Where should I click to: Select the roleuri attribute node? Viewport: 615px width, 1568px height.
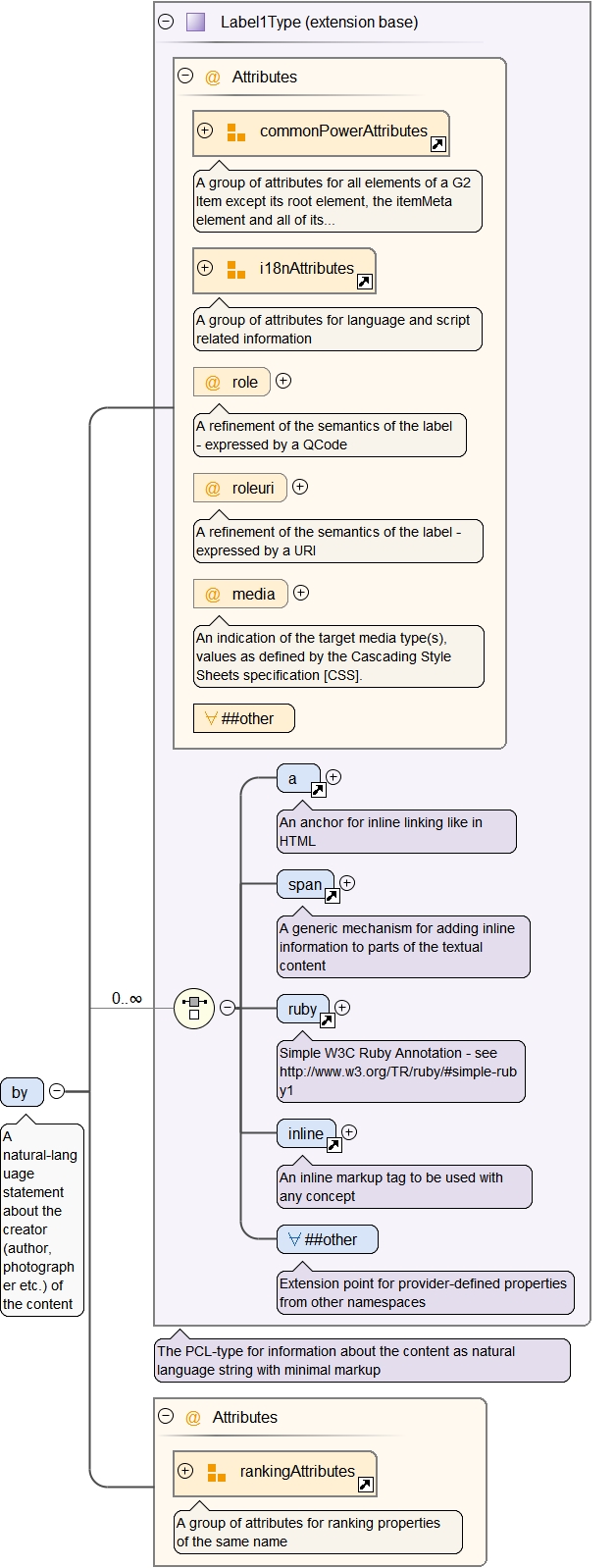coord(240,488)
